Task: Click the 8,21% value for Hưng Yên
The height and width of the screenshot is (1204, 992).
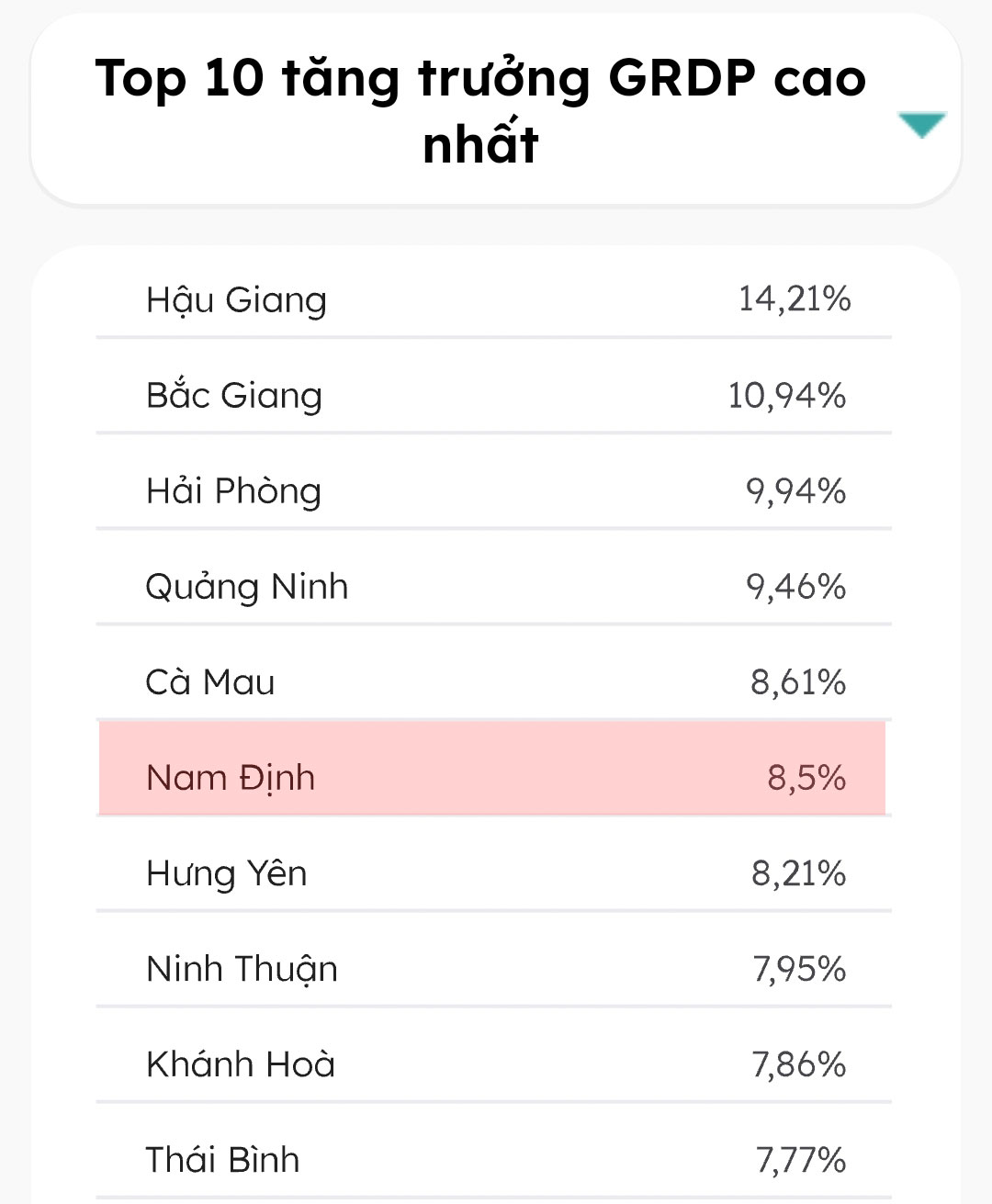Action: tap(798, 873)
